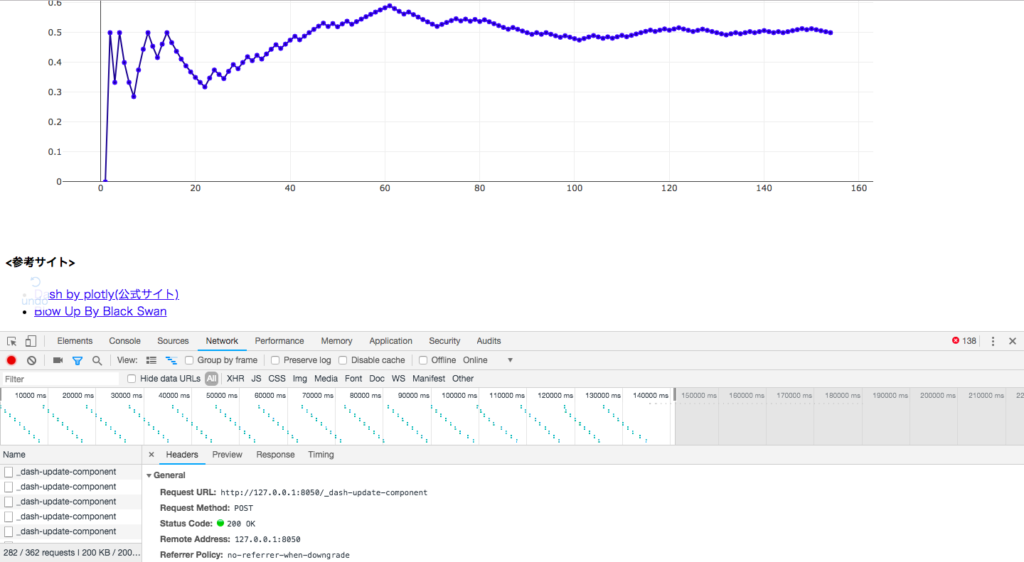The width and height of the screenshot is (1024, 562).
Task: Open the Response tab of request
Action: tap(275, 455)
